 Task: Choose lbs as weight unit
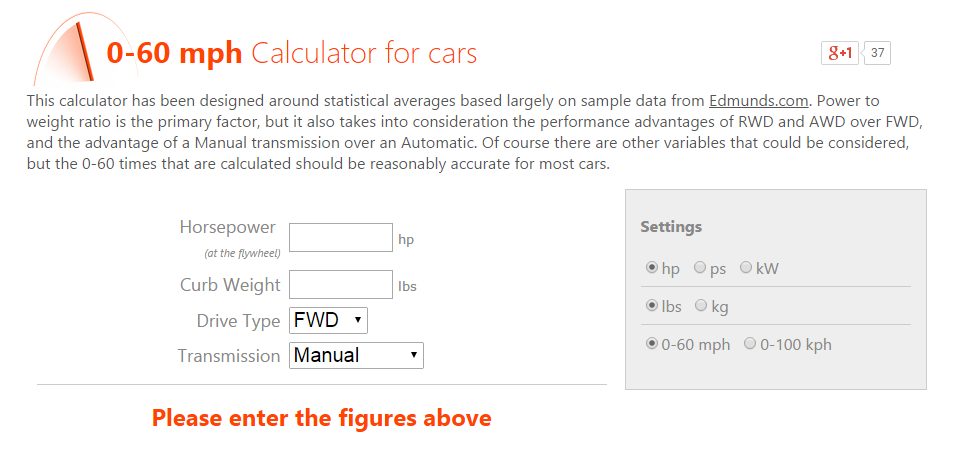(652, 306)
